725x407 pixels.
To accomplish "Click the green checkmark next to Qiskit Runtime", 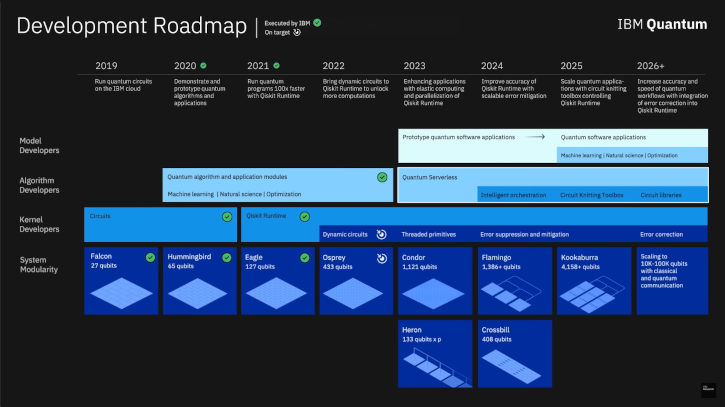I will [305, 216].
